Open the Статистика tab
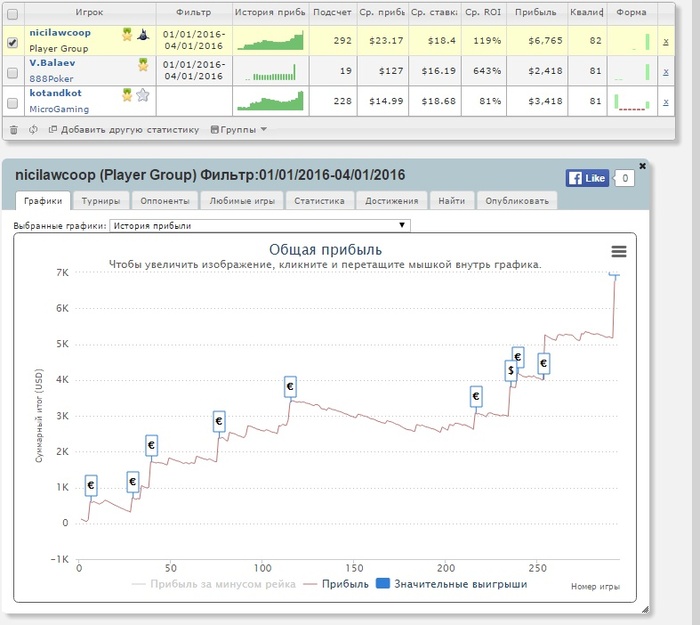This screenshot has width=700, height=625. pyautogui.click(x=319, y=201)
